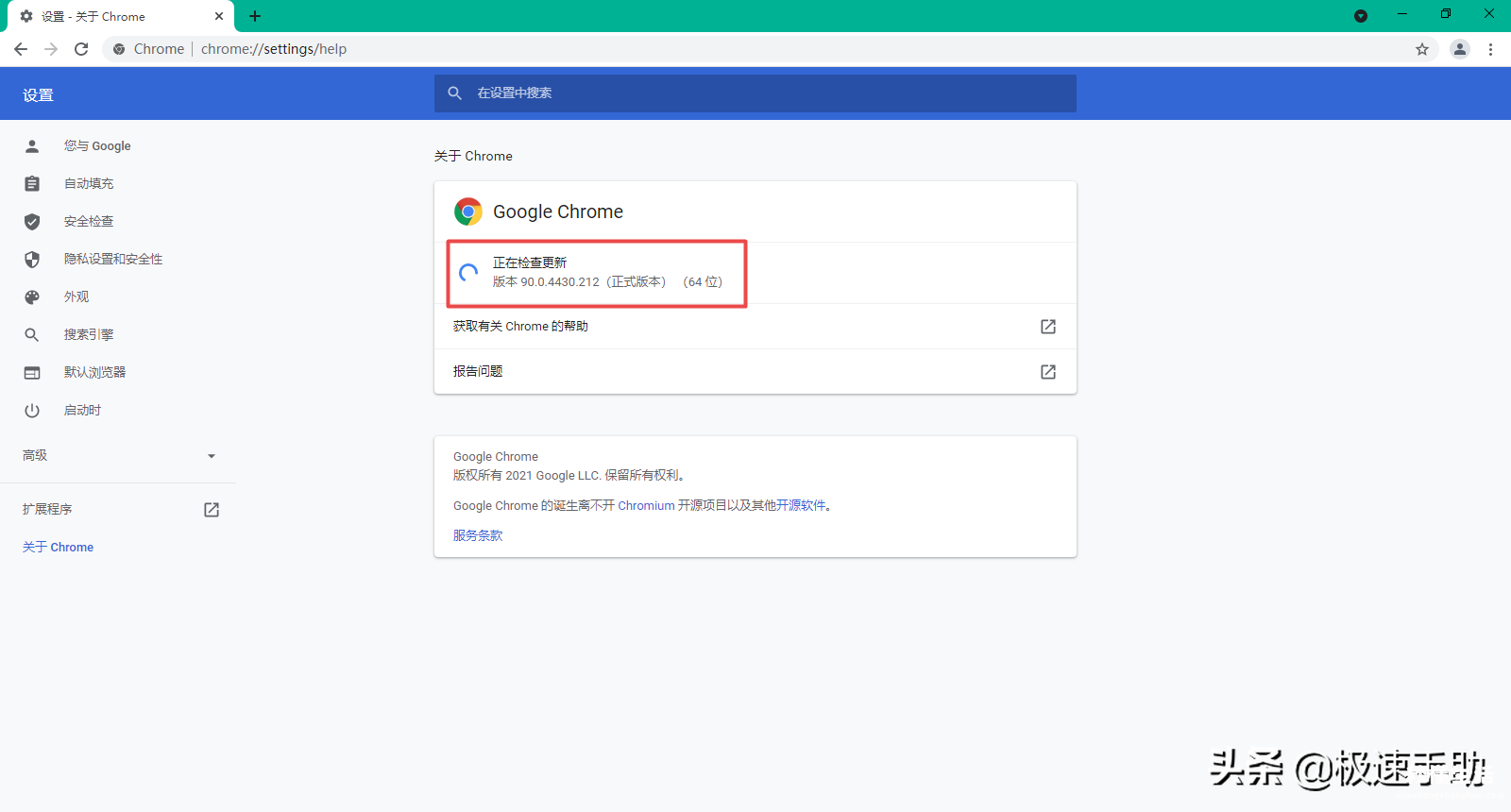This screenshot has width=1511, height=812.
Task: Open 搜索引擎 settings section
Action: (89, 335)
